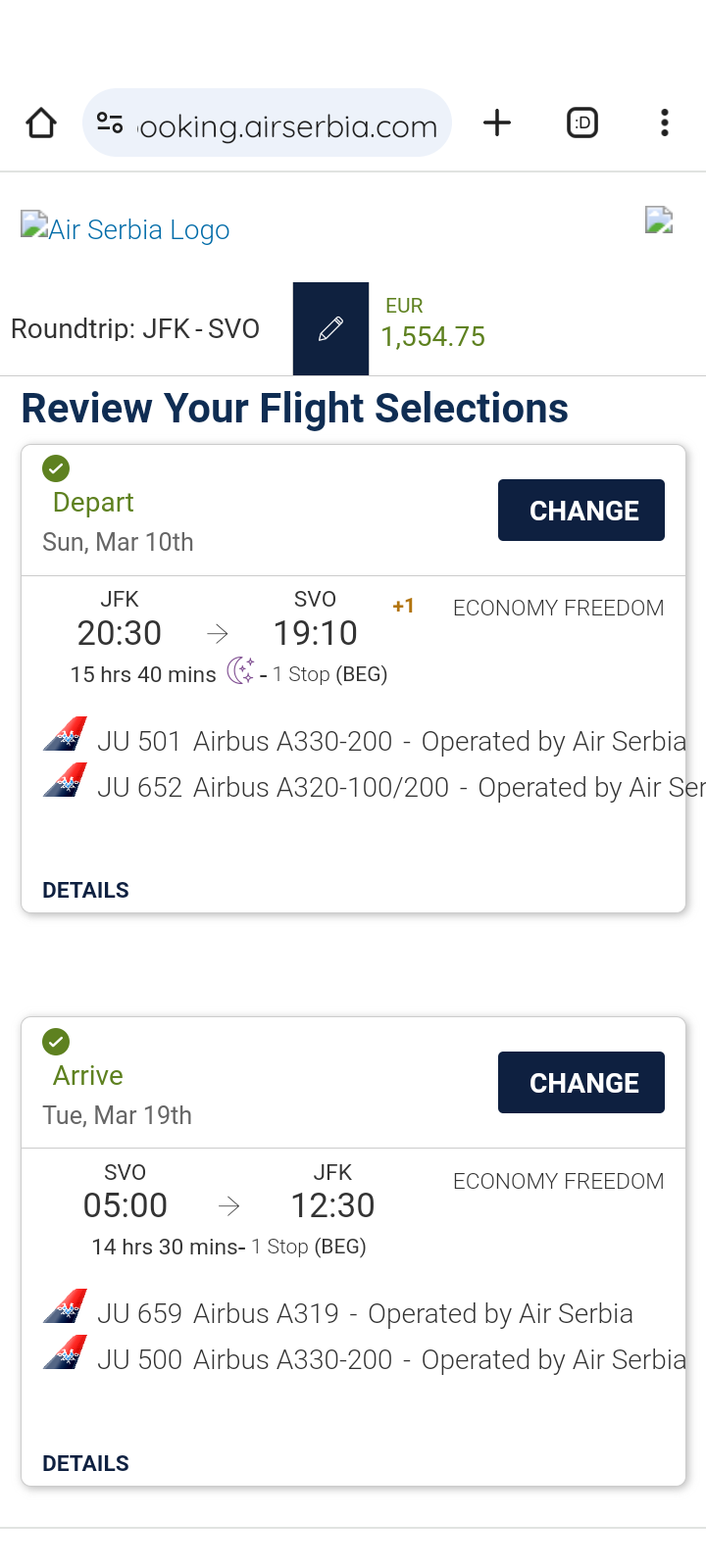The image size is (706, 1568).
Task: Open site info icon in address bar
Action: point(110,123)
